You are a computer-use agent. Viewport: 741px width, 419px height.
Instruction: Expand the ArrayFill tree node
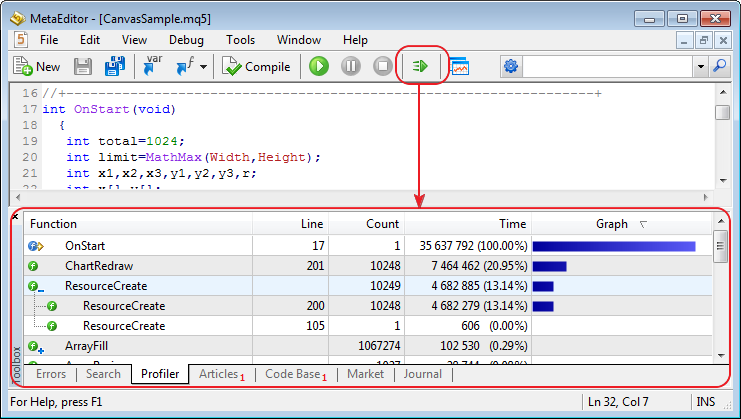35,346
